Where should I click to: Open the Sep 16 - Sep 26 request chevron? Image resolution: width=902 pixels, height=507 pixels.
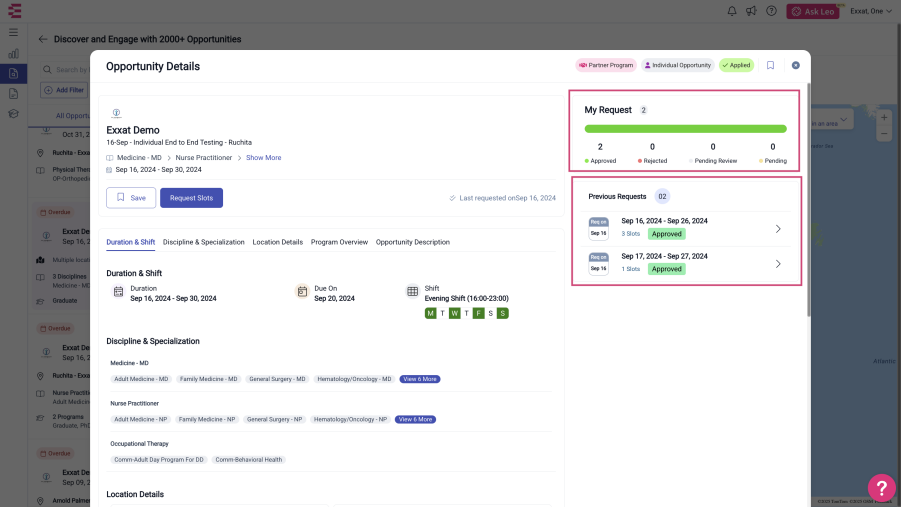(778, 229)
